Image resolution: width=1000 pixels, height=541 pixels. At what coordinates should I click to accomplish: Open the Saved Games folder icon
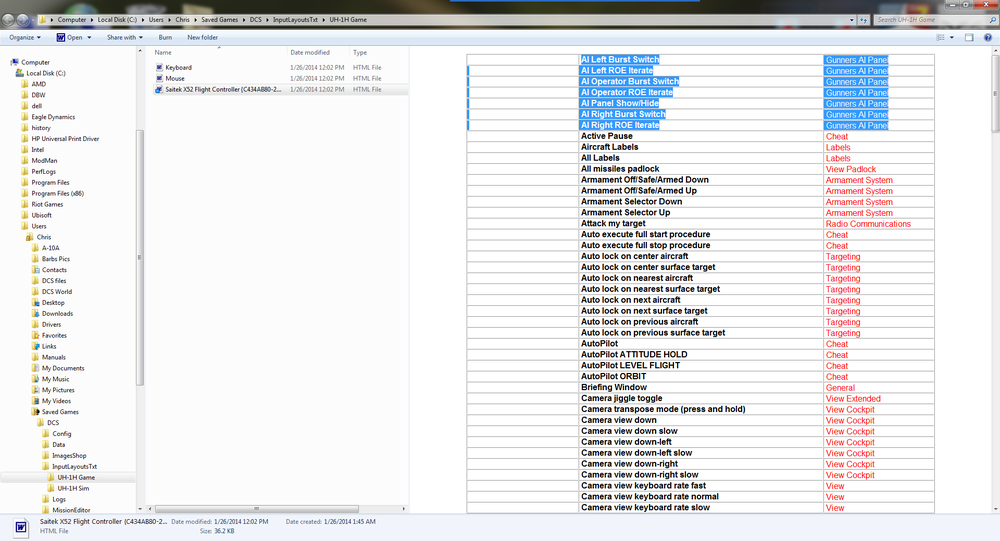coord(36,411)
